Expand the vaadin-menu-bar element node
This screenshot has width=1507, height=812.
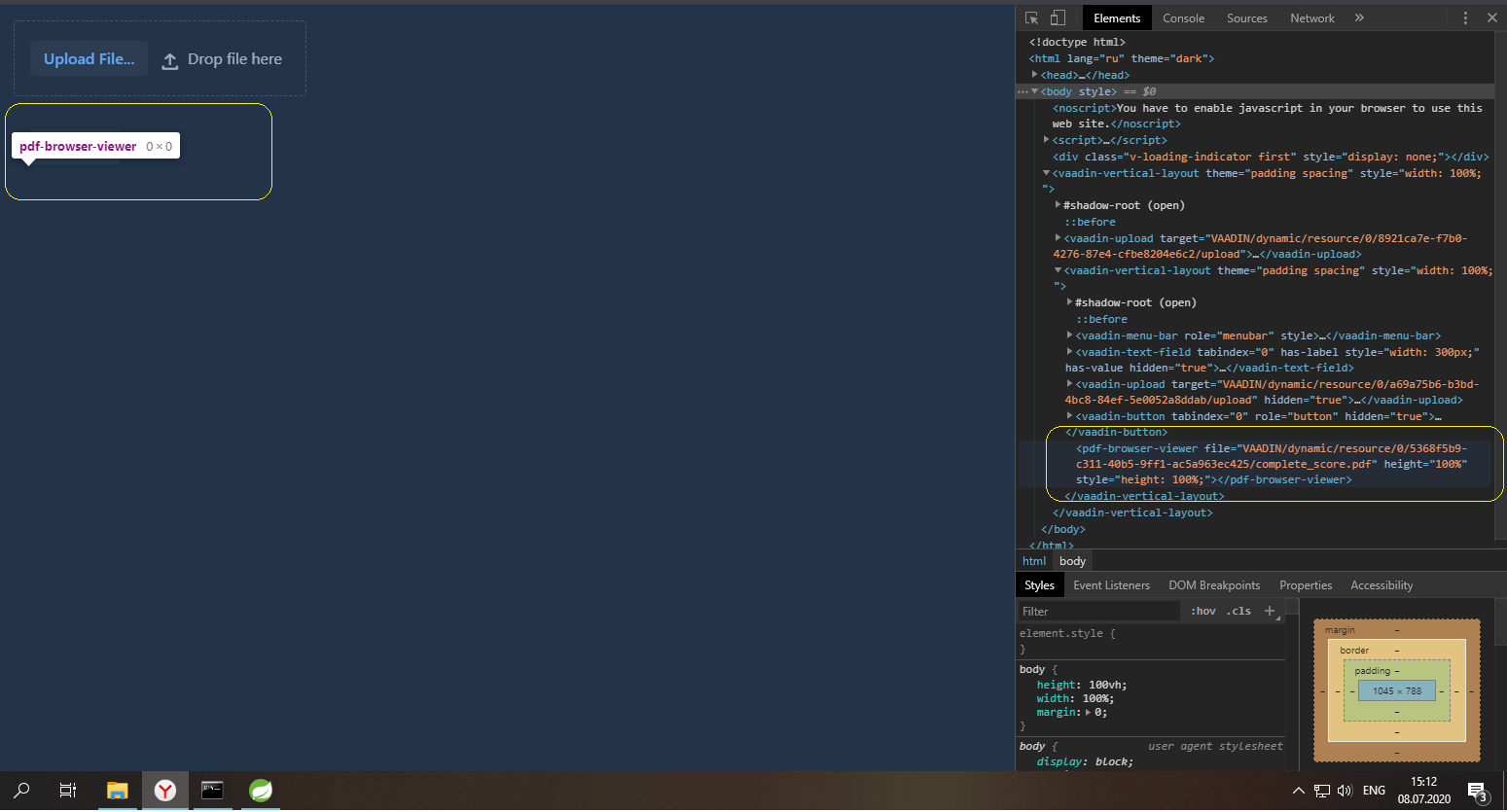click(1070, 335)
